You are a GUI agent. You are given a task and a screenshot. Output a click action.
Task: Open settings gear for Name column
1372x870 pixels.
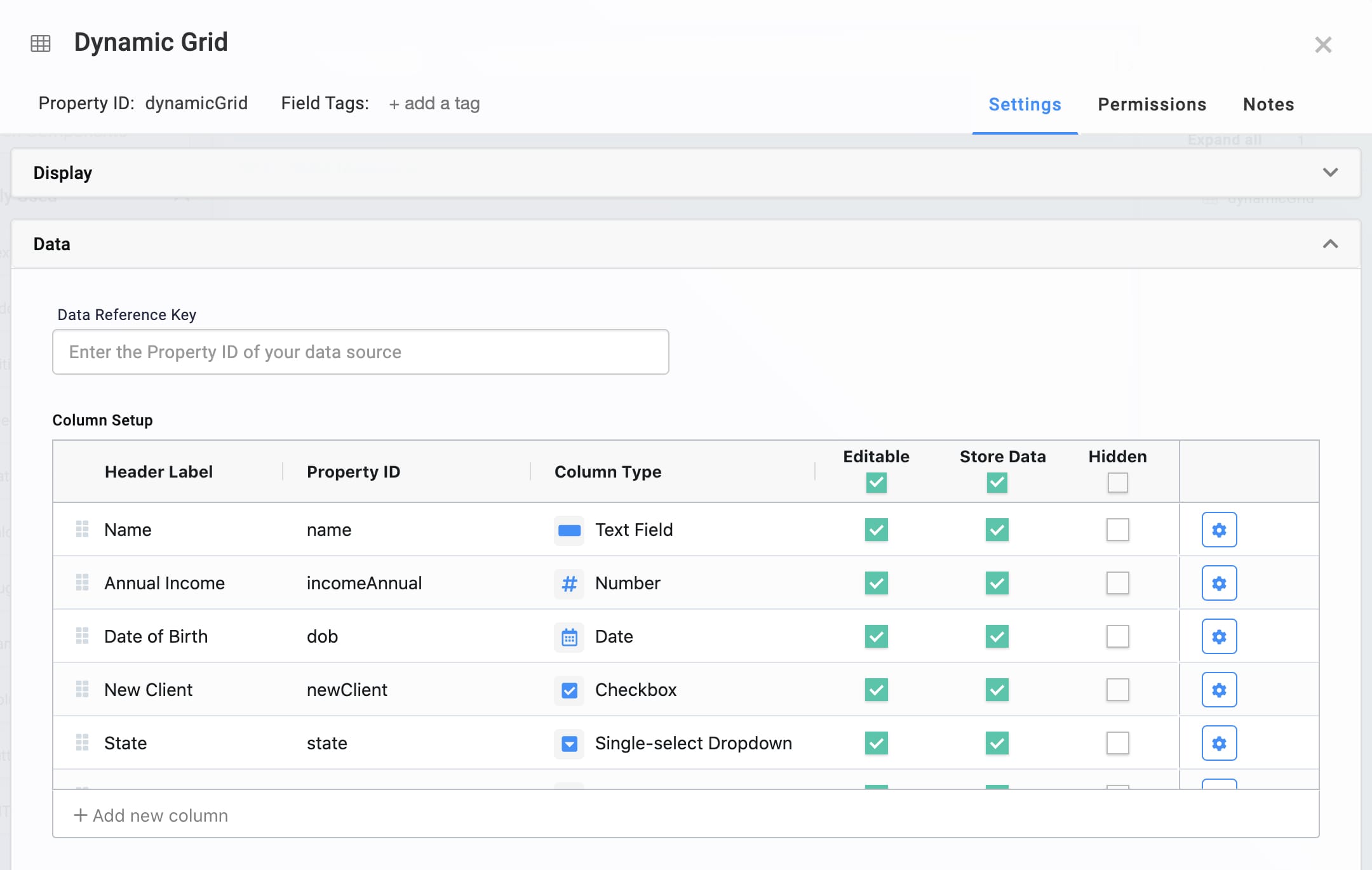coord(1219,530)
